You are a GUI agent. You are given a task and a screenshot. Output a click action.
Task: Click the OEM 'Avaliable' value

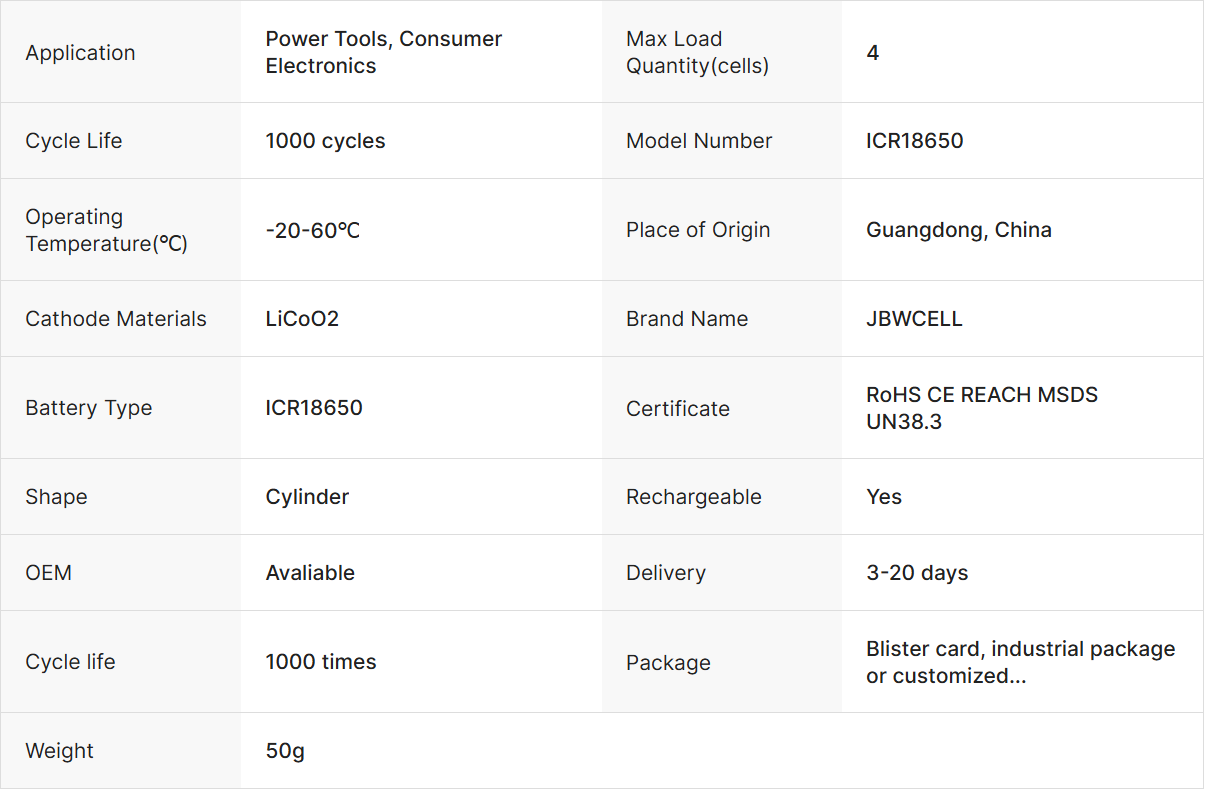coord(310,573)
